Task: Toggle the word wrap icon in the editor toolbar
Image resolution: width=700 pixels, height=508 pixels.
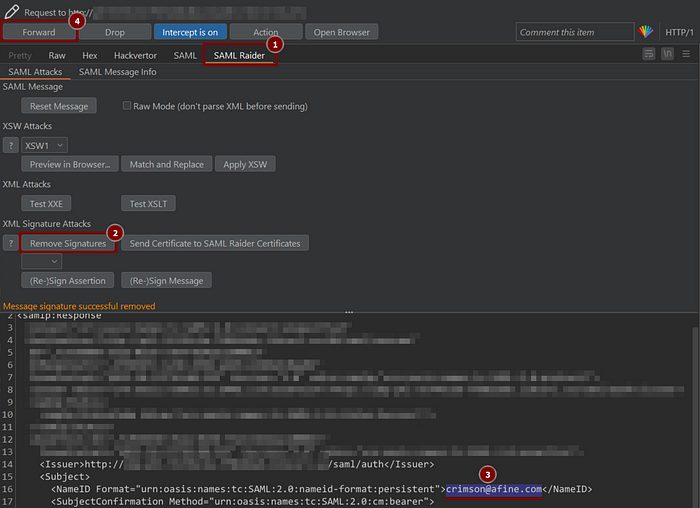Action: (649, 54)
